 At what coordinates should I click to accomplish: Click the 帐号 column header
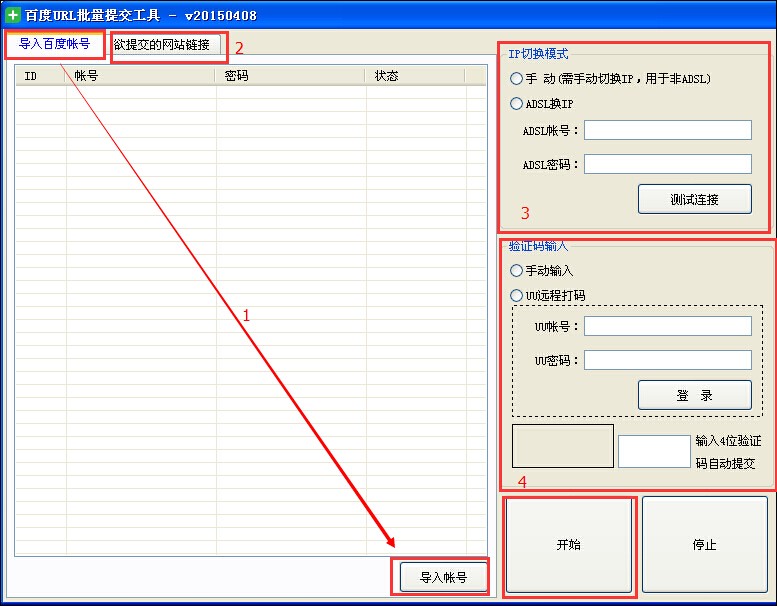point(140,76)
